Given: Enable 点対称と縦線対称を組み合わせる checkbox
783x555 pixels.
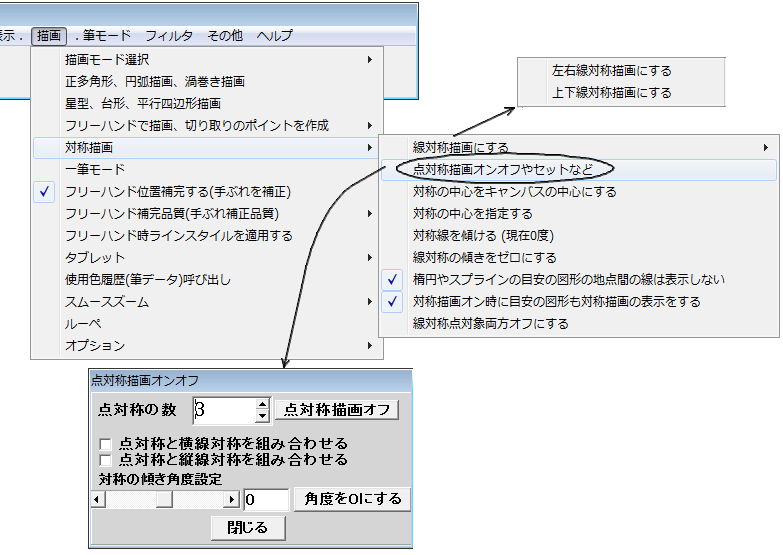Looking at the screenshot, I should point(105,460).
